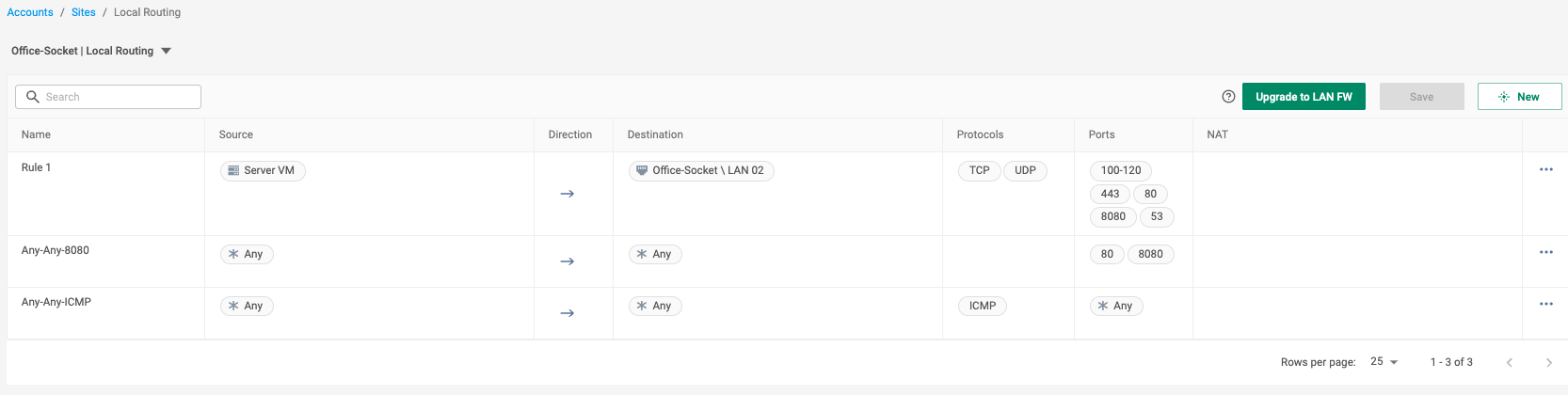Select the TCP protocol chip in Rule 1
The width and height of the screenshot is (1568, 395).
click(x=979, y=171)
